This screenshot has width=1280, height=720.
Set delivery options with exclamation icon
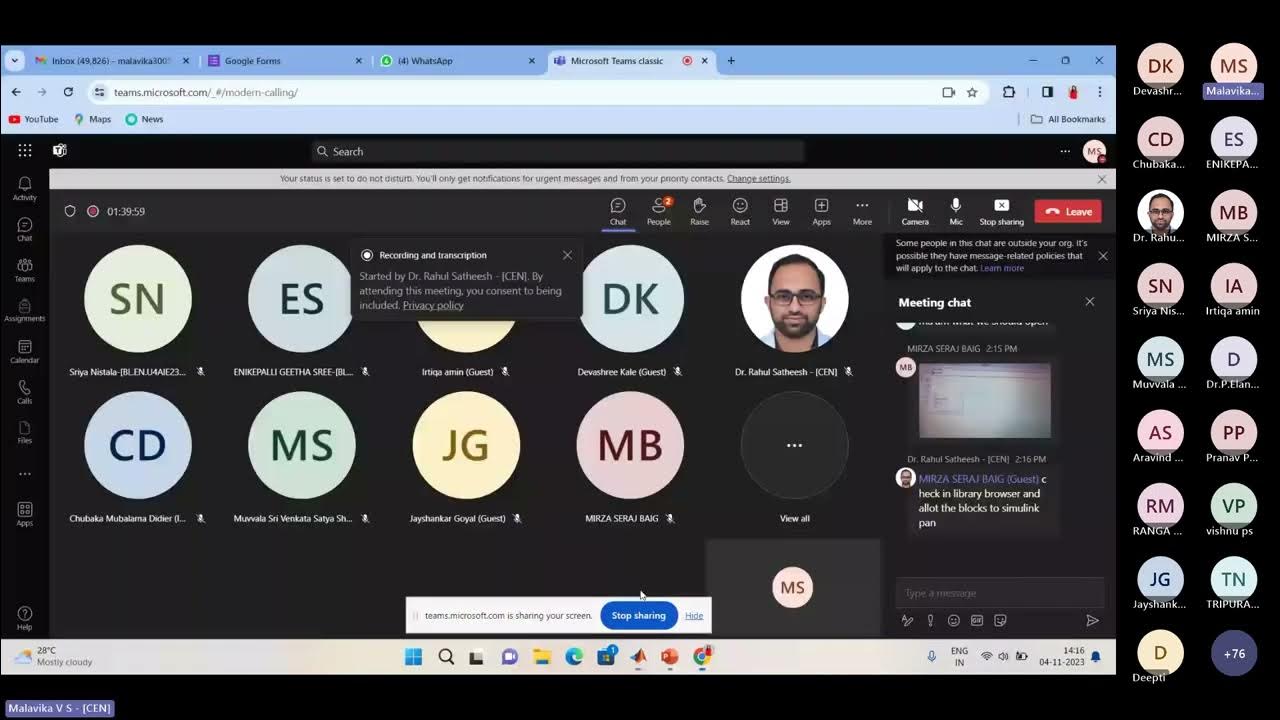[930, 620]
